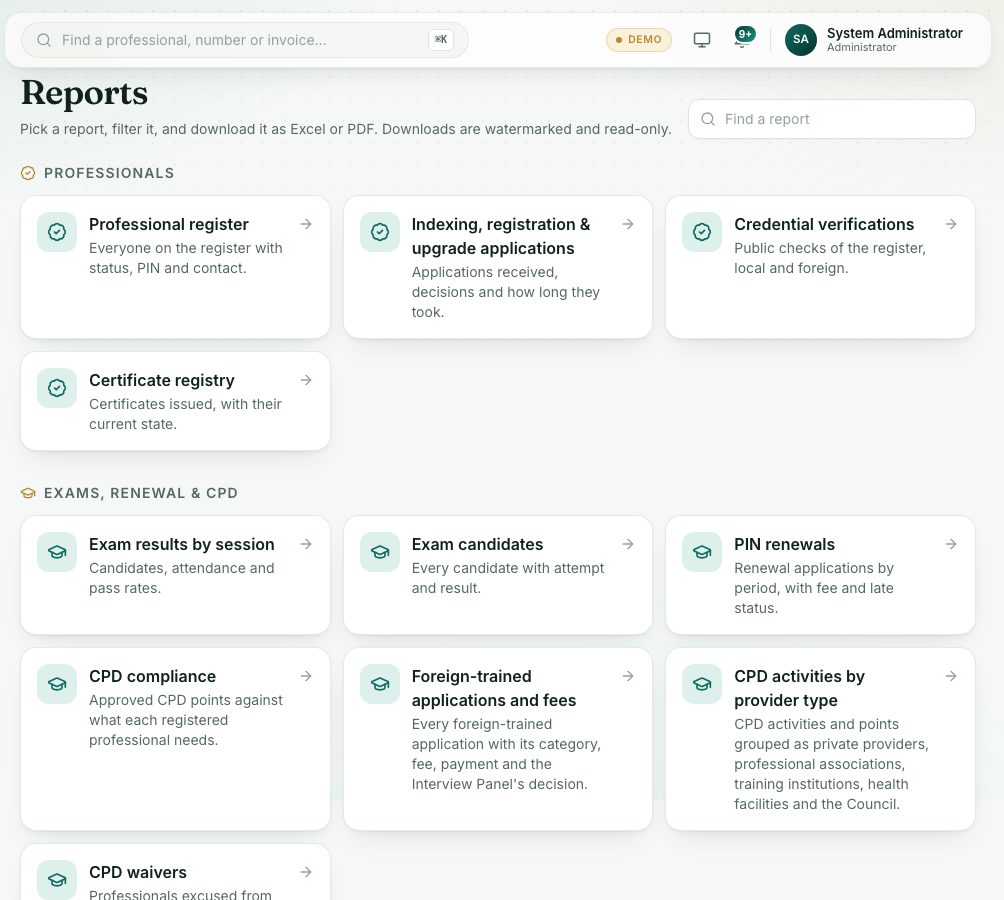1004x900 pixels.
Task: Open the CPD compliance report
Action: pos(175,739)
